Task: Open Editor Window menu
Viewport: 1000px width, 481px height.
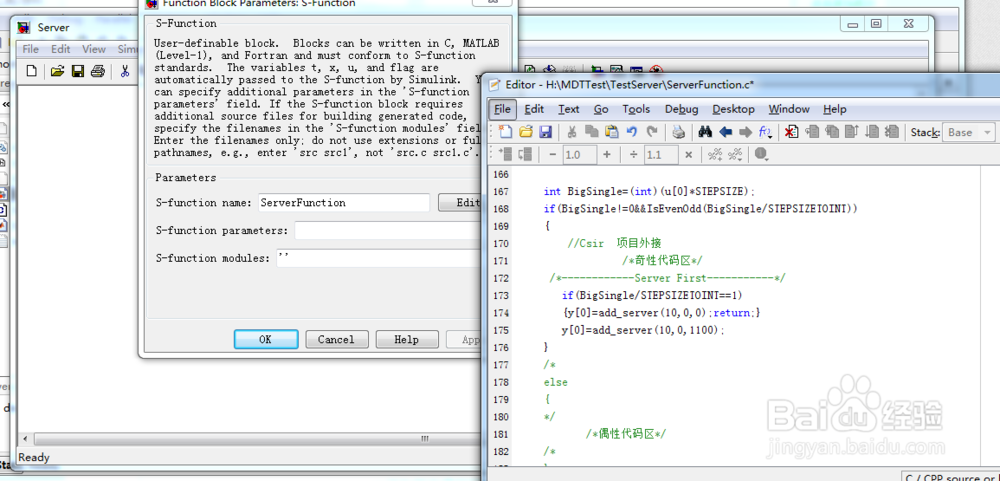Action: point(789,109)
